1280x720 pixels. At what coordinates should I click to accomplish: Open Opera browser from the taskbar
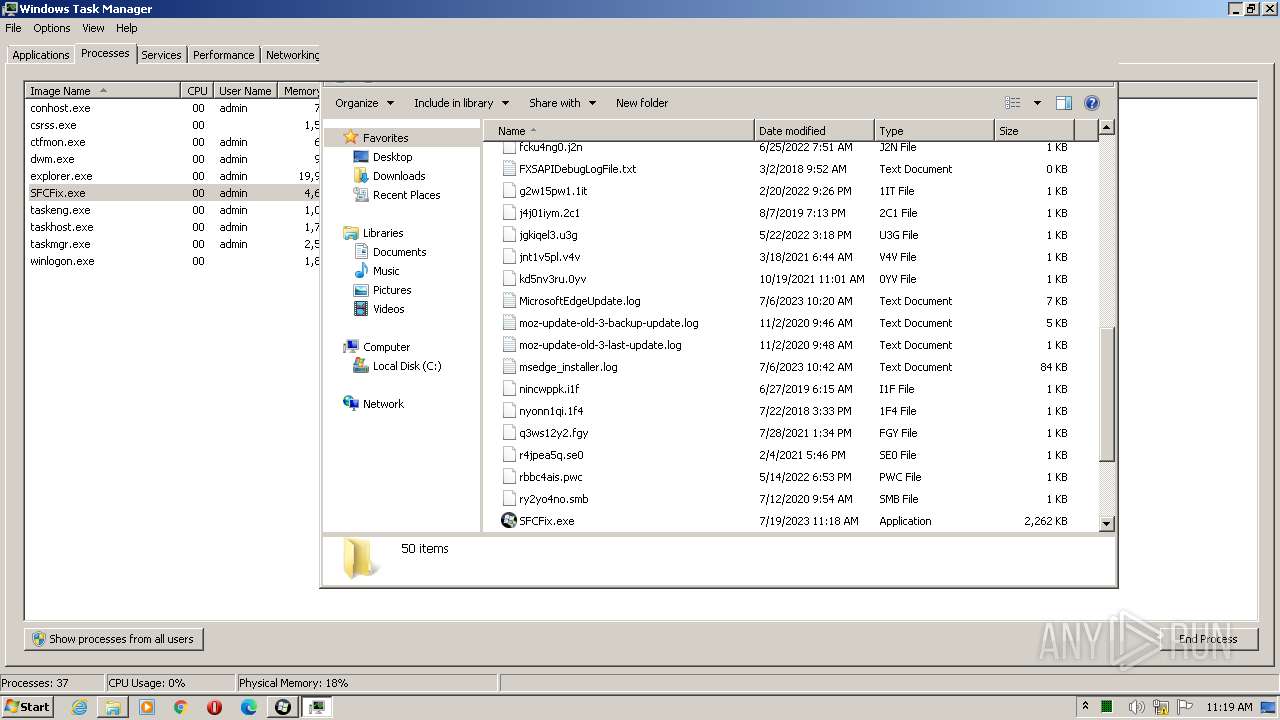tap(214, 707)
